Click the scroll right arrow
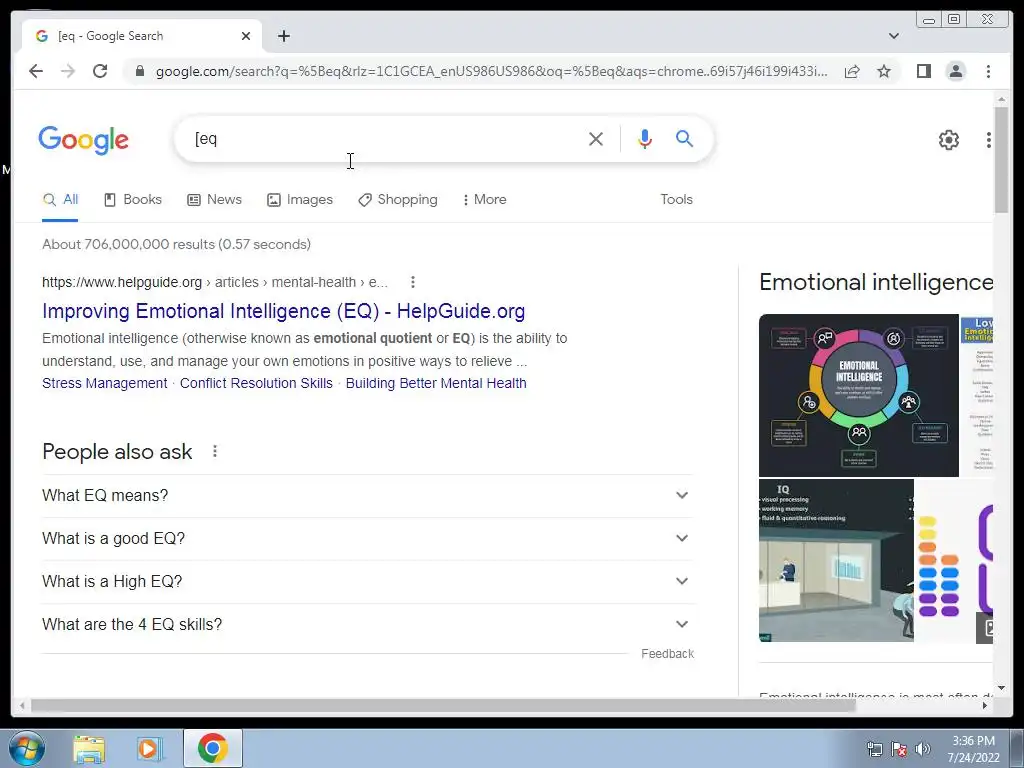 (985, 705)
